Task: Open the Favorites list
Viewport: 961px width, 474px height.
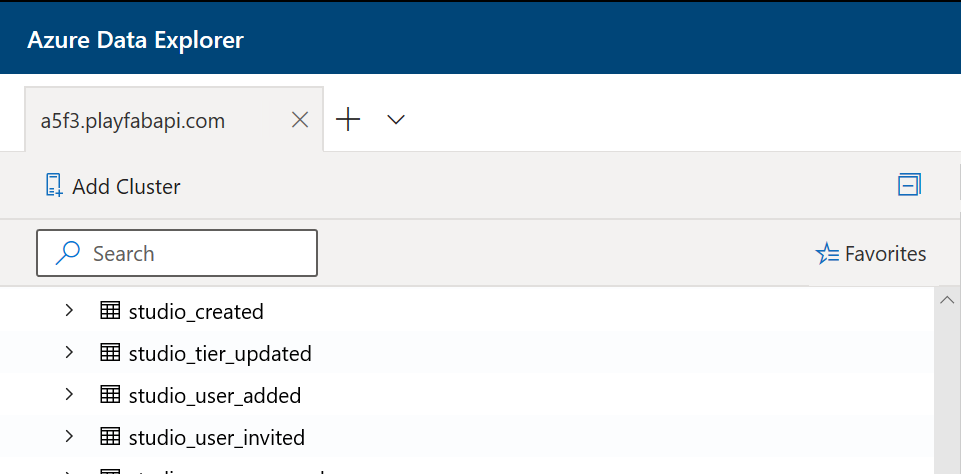Action: 870,253
